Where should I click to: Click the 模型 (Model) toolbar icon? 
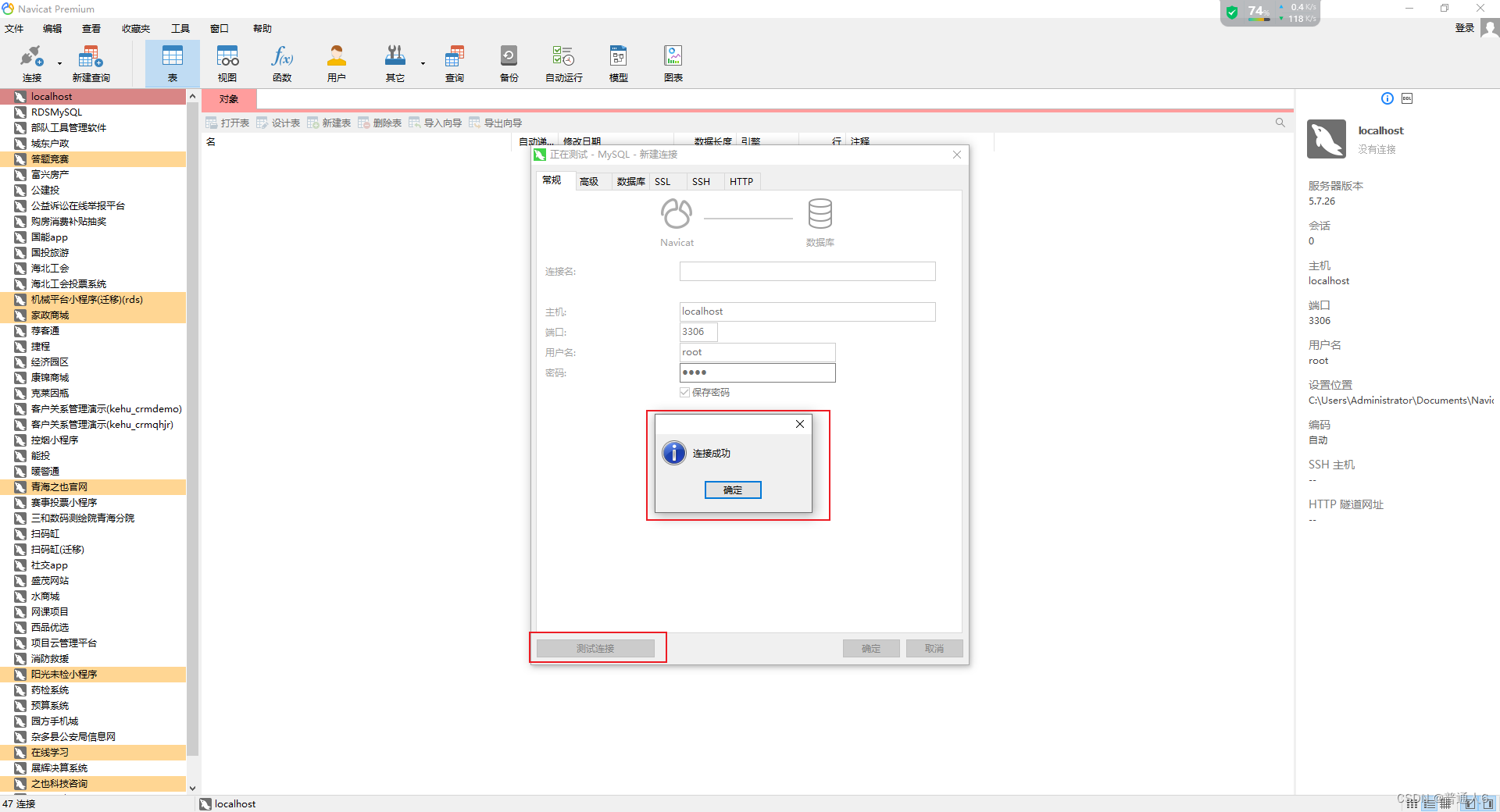[619, 64]
